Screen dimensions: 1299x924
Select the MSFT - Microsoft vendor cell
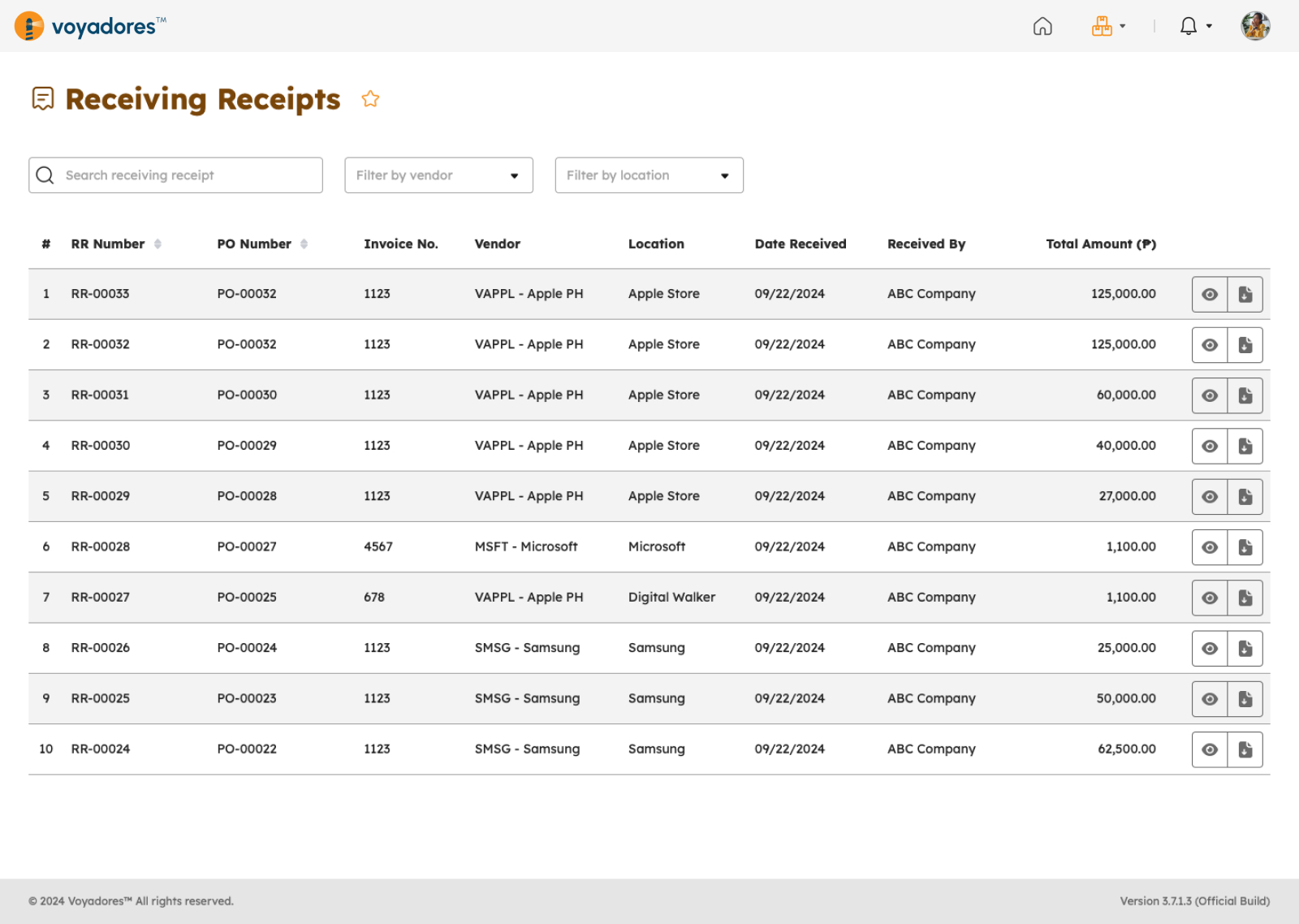coord(526,546)
